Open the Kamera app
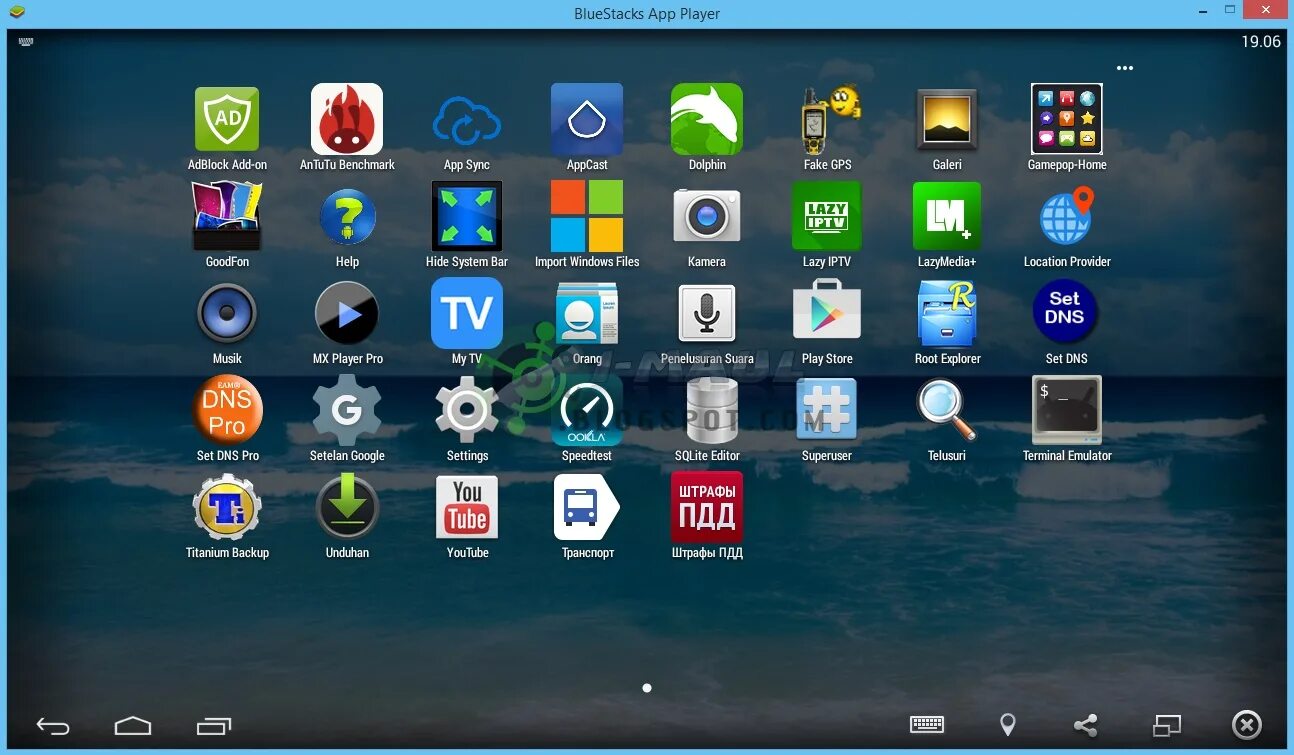 pos(707,216)
